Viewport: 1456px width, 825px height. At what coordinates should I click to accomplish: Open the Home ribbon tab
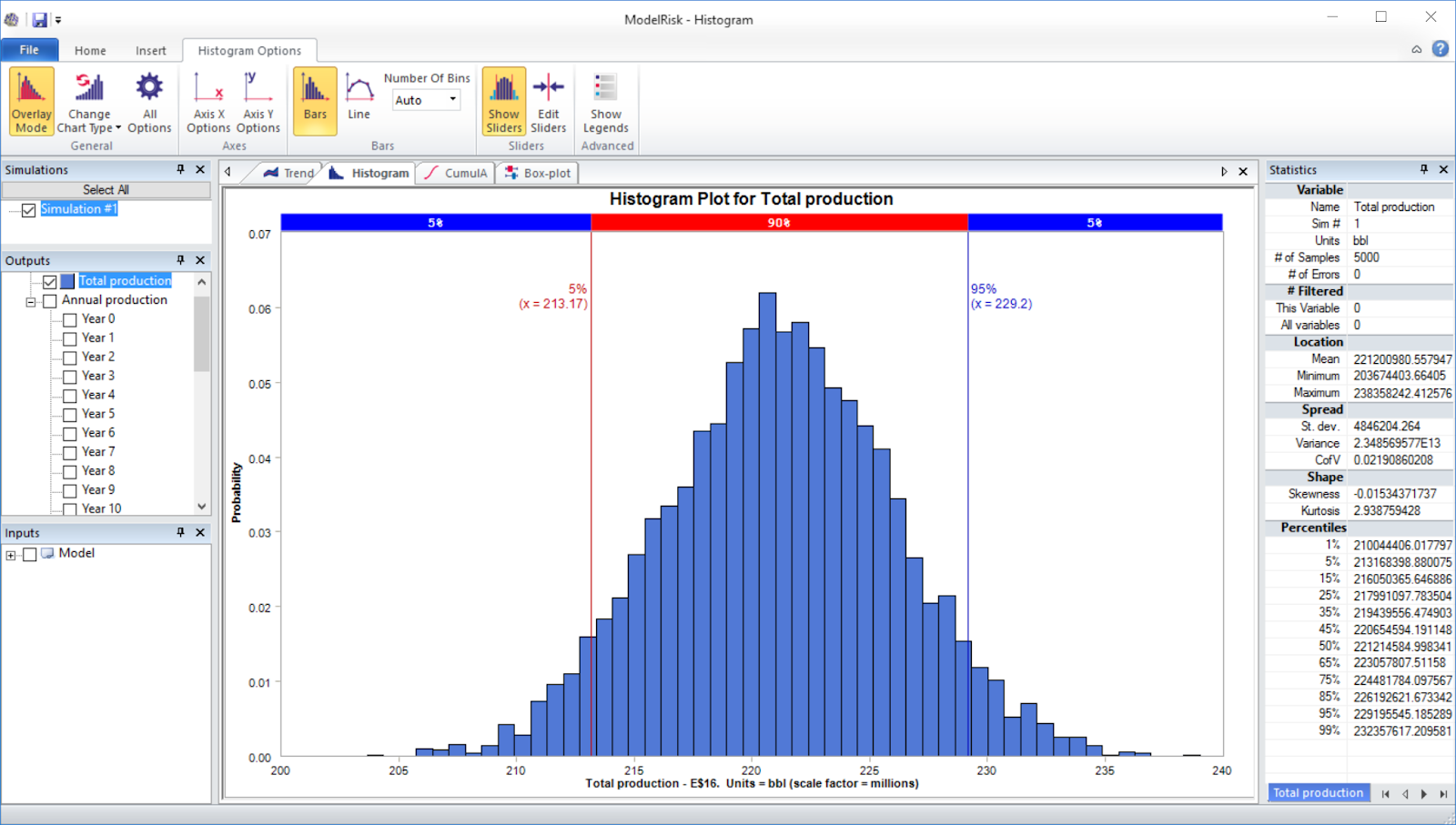coord(89,50)
